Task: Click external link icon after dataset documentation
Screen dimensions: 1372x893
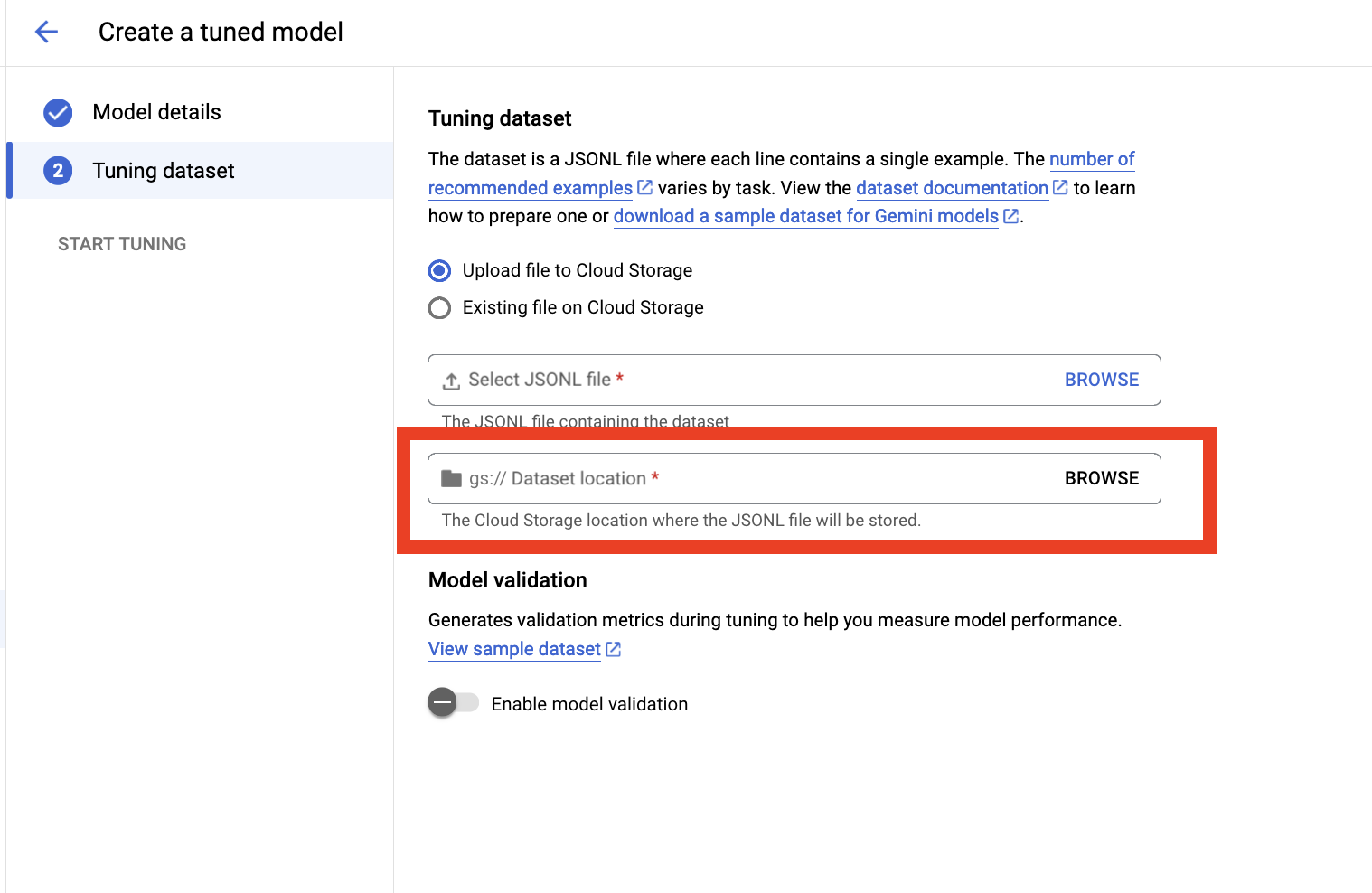Action: coord(1060,188)
